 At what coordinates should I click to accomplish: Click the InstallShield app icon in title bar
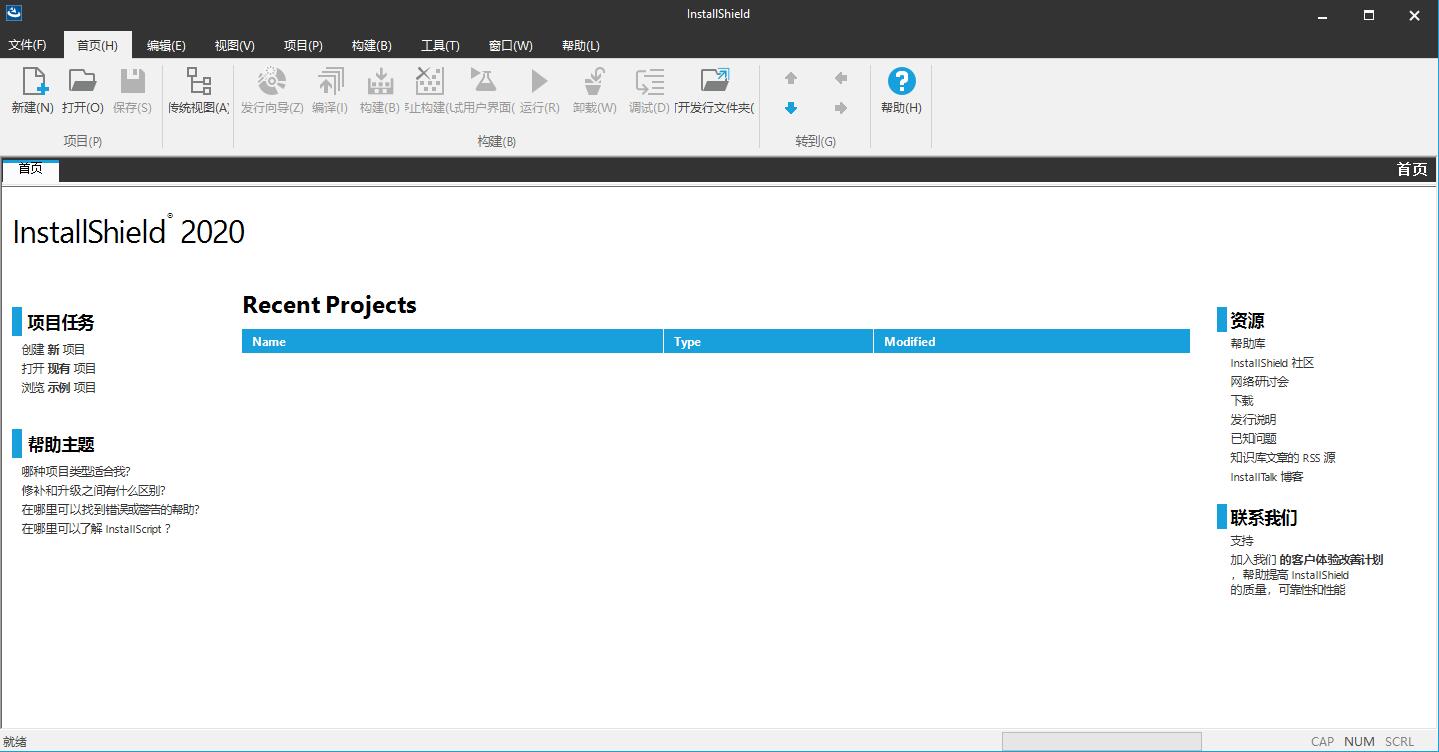(x=14, y=14)
